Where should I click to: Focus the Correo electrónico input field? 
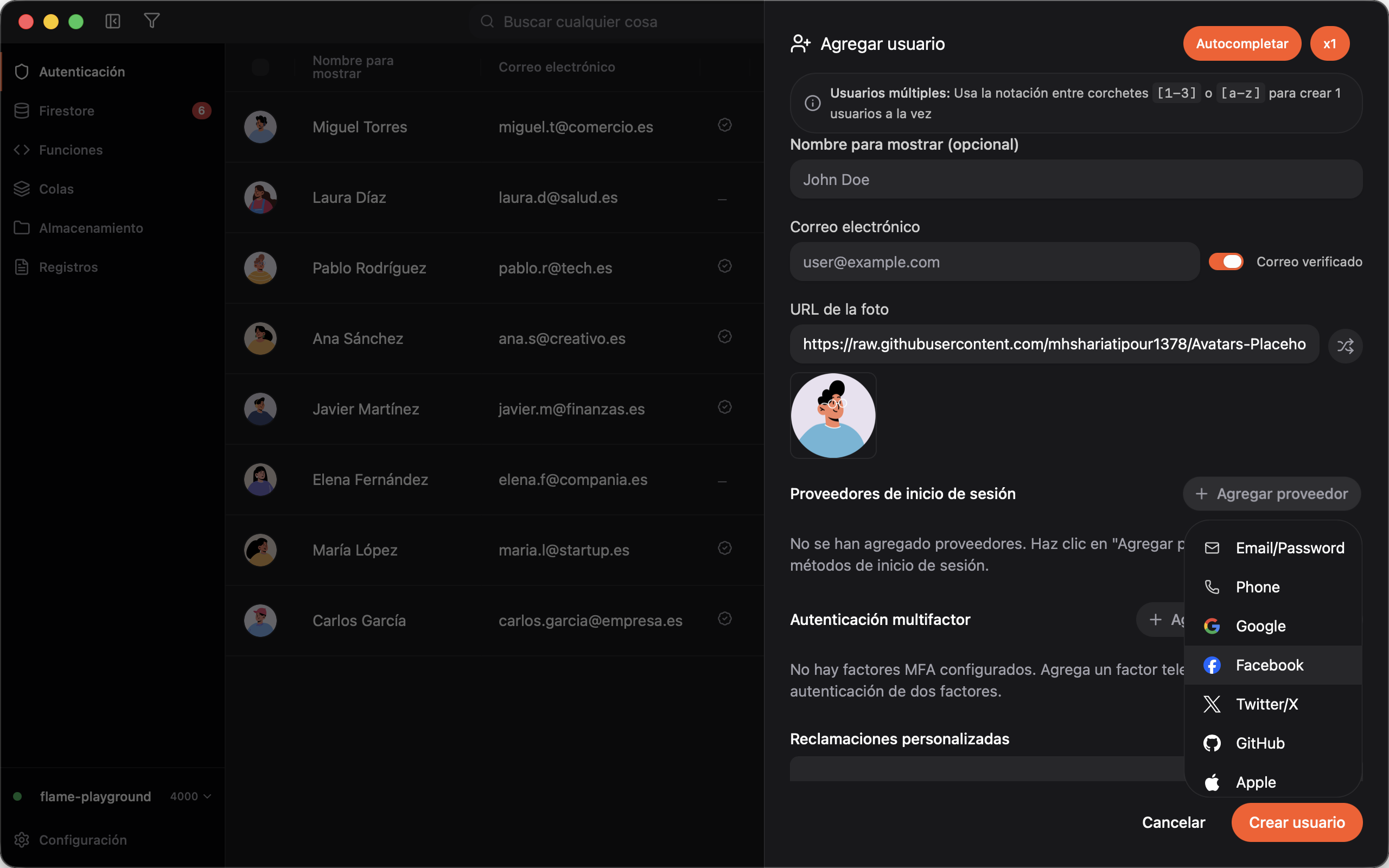(994, 262)
